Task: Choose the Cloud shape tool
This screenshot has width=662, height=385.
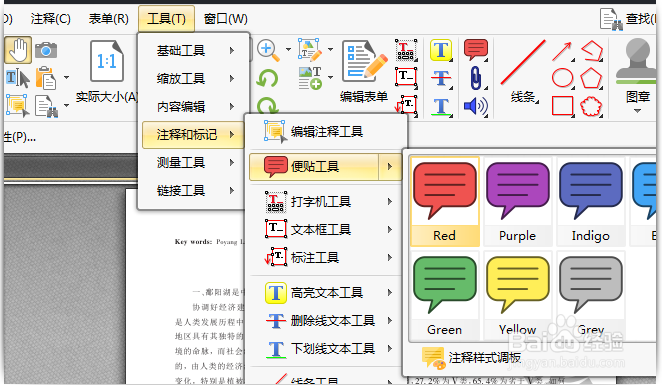Action: (591, 106)
